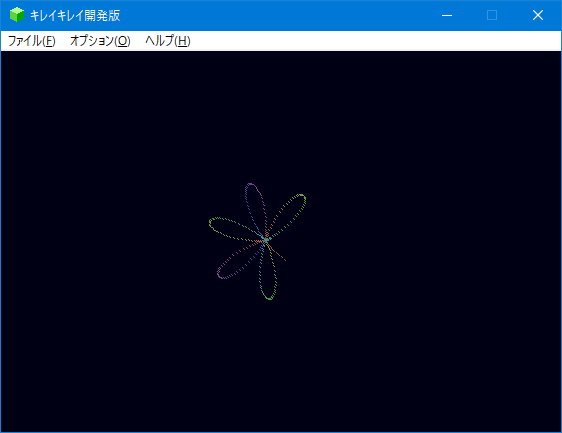
Task: Click the tip of the green bottom petal
Action: click(x=270, y=297)
